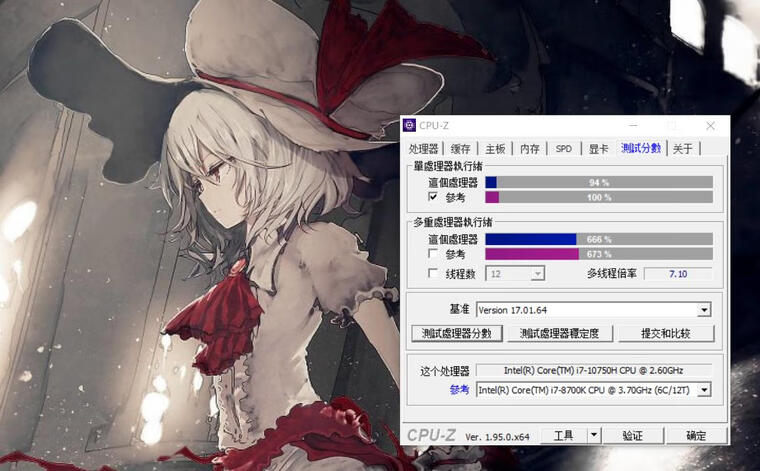Click the 多重處理器執行緒 group label

coord(453,222)
